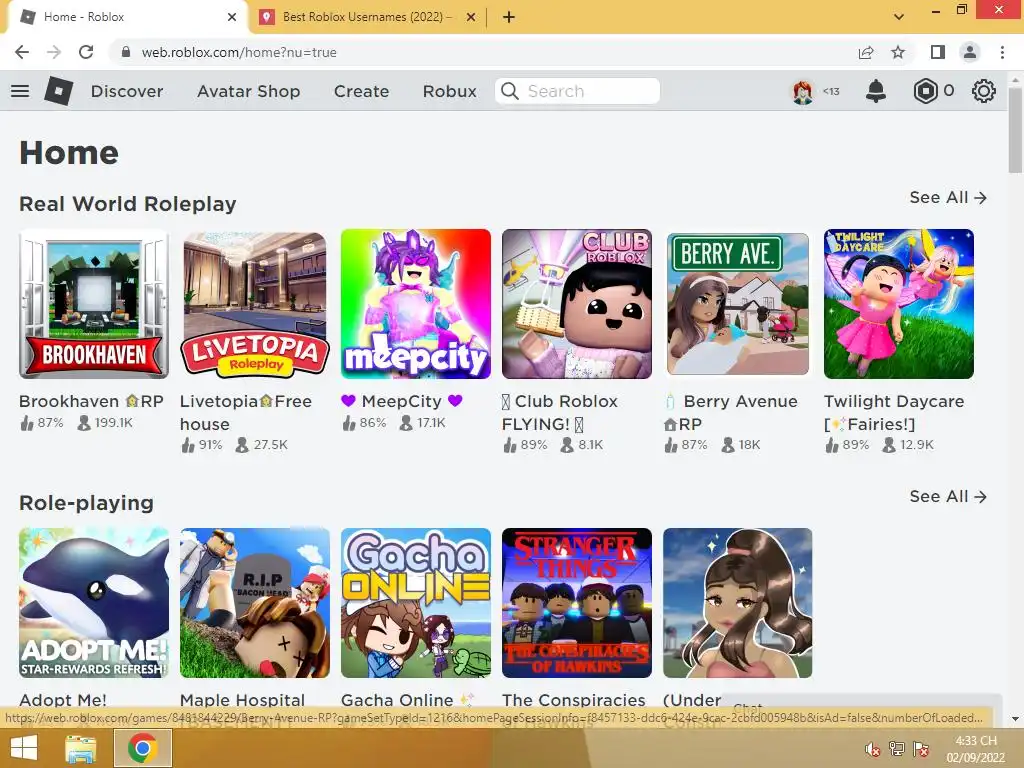Open the MeepCity game thumbnail
The image size is (1024, 768).
click(416, 304)
